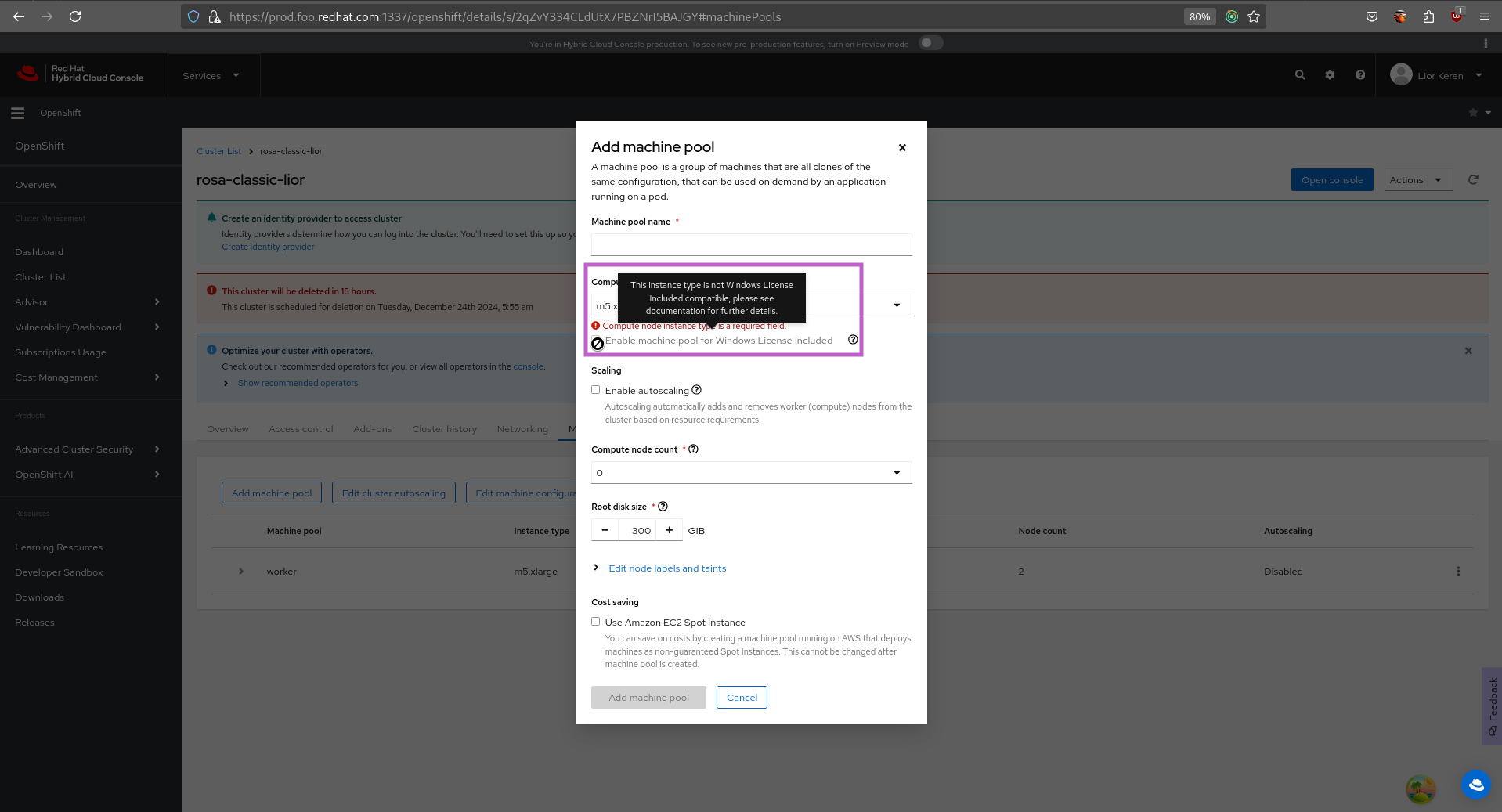Check Enable autoscaling checkbox

click(596, 390)
